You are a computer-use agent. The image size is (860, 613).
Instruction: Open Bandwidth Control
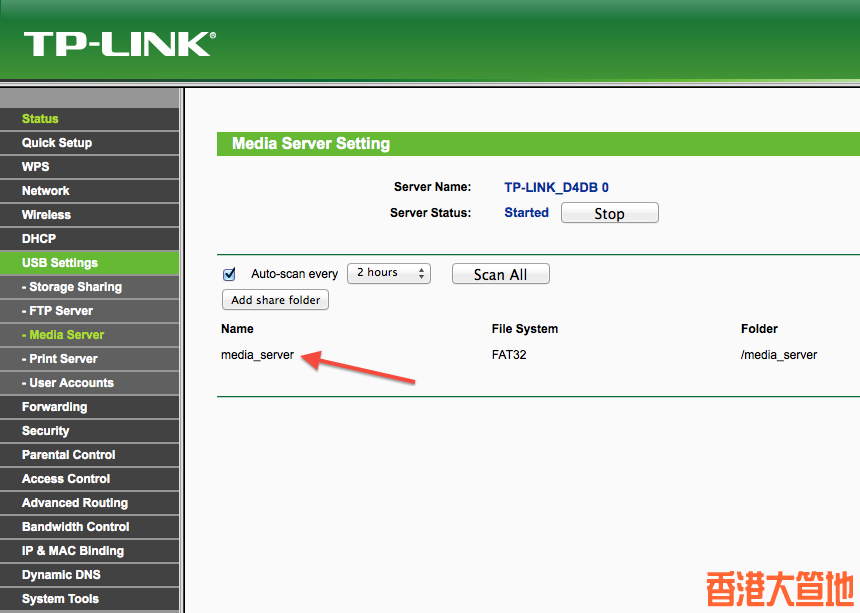[x=89, y=527]
